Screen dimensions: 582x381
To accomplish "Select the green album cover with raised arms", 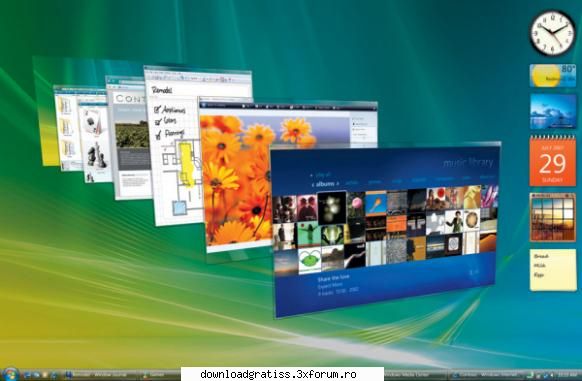I will pos(309,234).
